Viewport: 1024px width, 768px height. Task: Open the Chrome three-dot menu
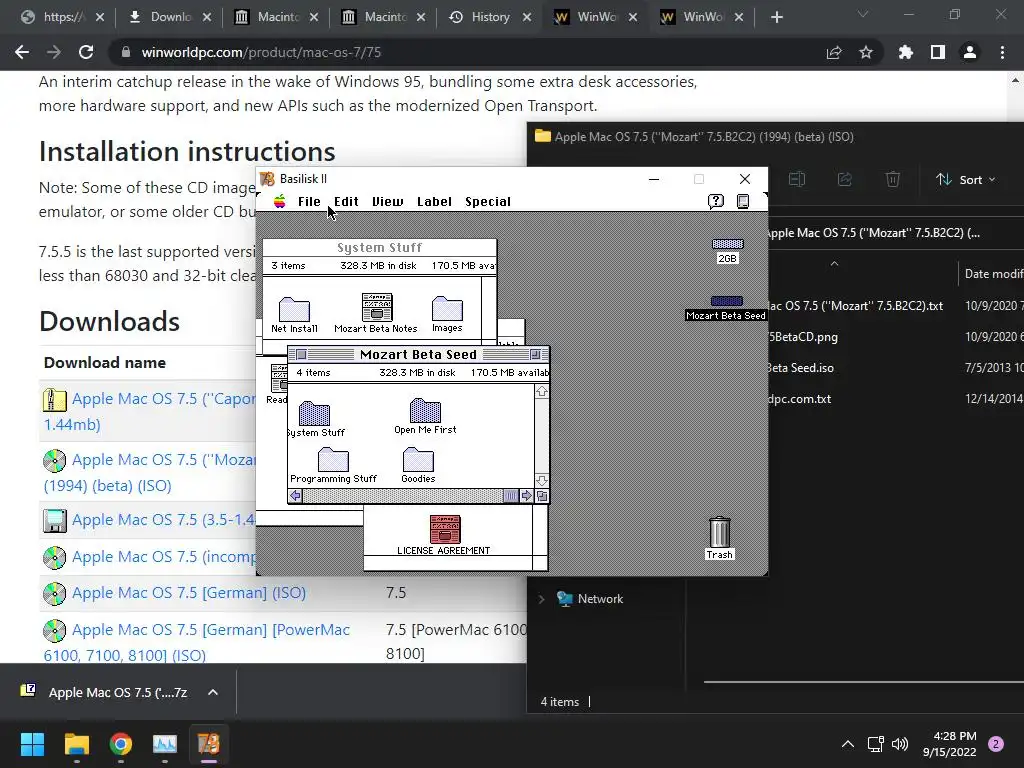(x=1002, y=52)
